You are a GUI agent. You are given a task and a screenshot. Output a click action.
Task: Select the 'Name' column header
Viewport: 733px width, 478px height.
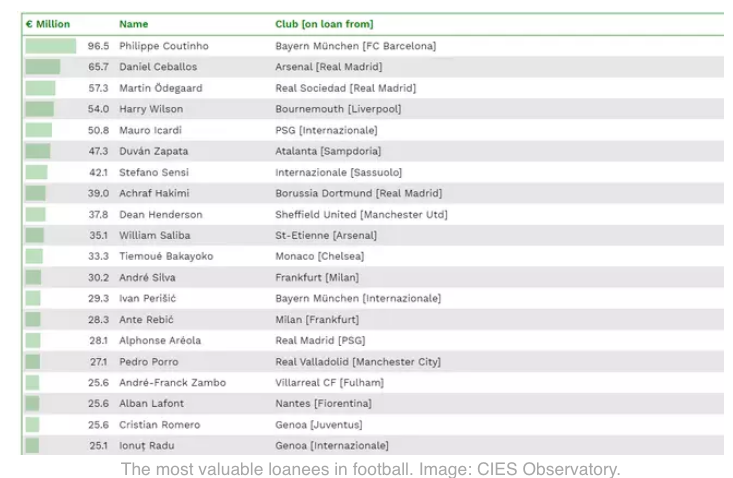(133, 24)
